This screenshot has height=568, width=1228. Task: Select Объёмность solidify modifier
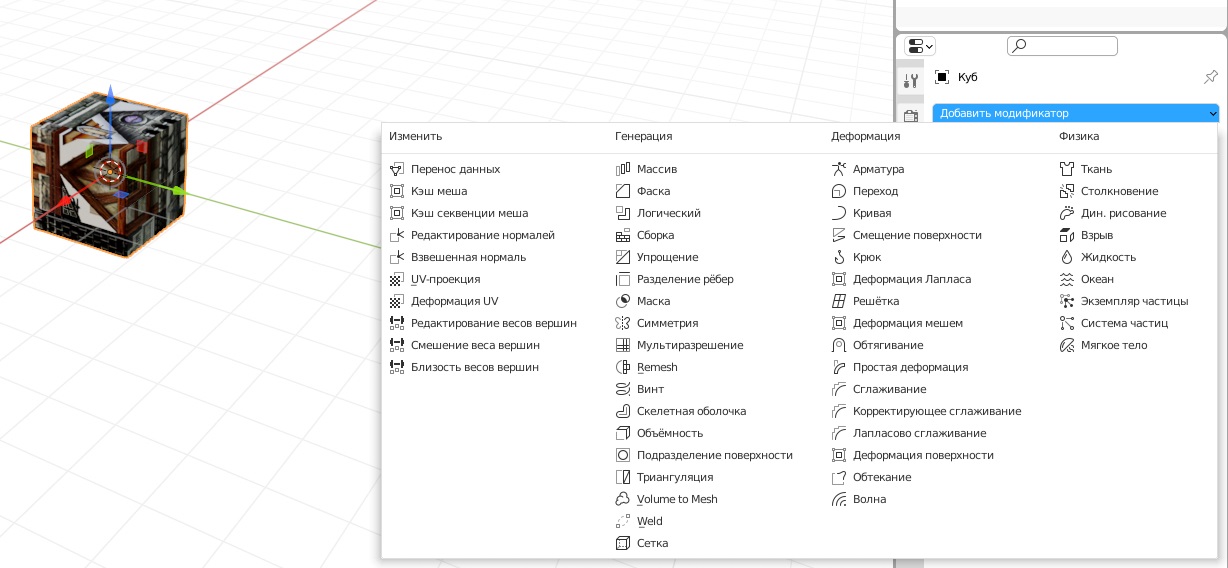pos(659,433)
